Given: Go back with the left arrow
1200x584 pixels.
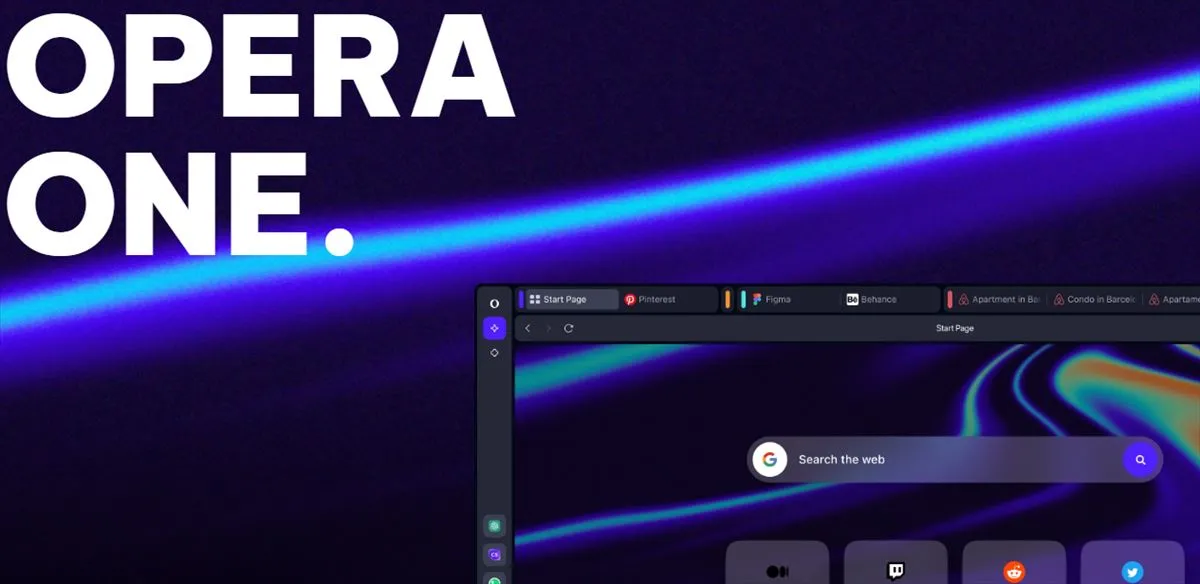Looking at the screenshot, I should tap(528, 328).
